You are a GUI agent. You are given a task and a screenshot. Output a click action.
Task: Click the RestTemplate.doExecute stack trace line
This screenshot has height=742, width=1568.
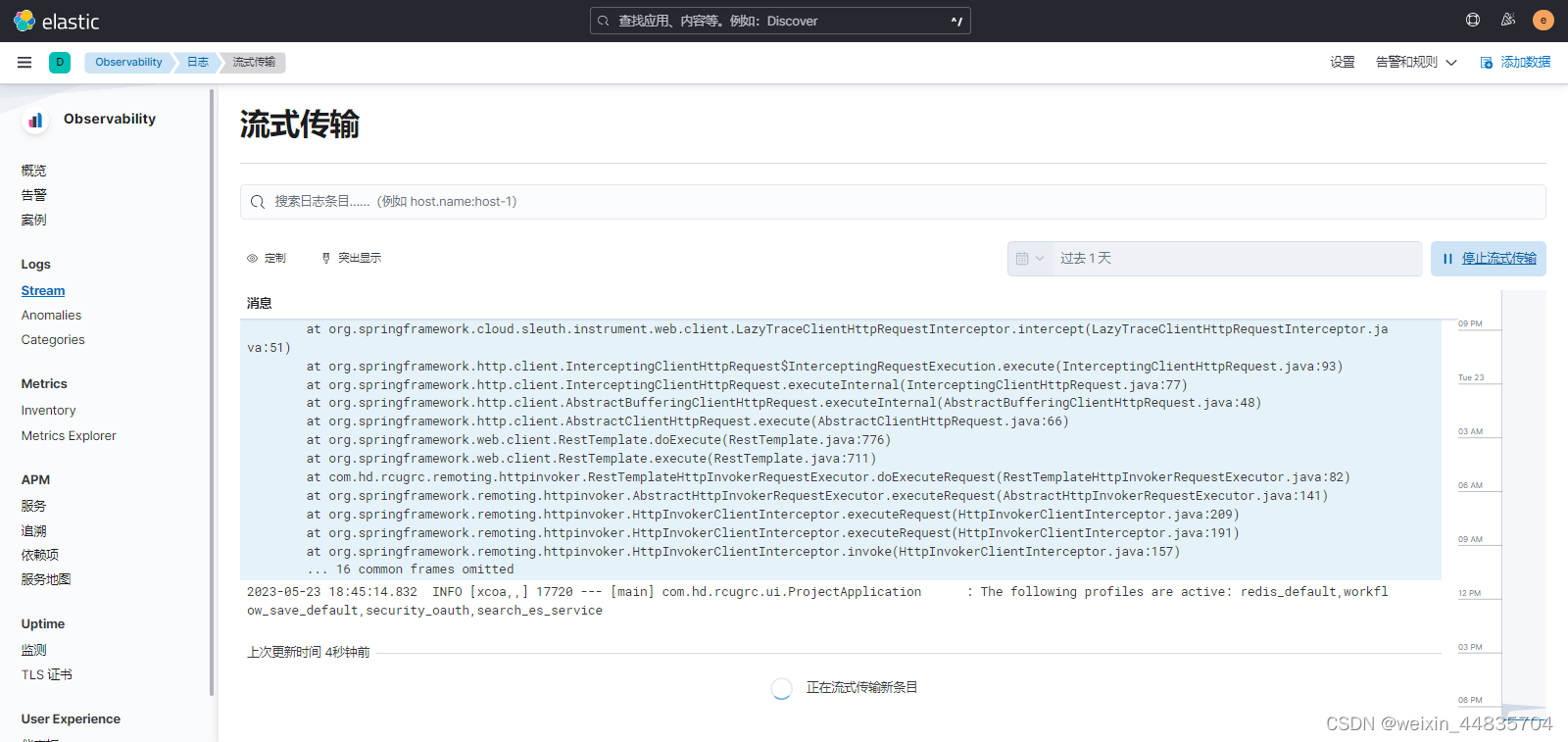pyautogui.click(x=599, y=440)
